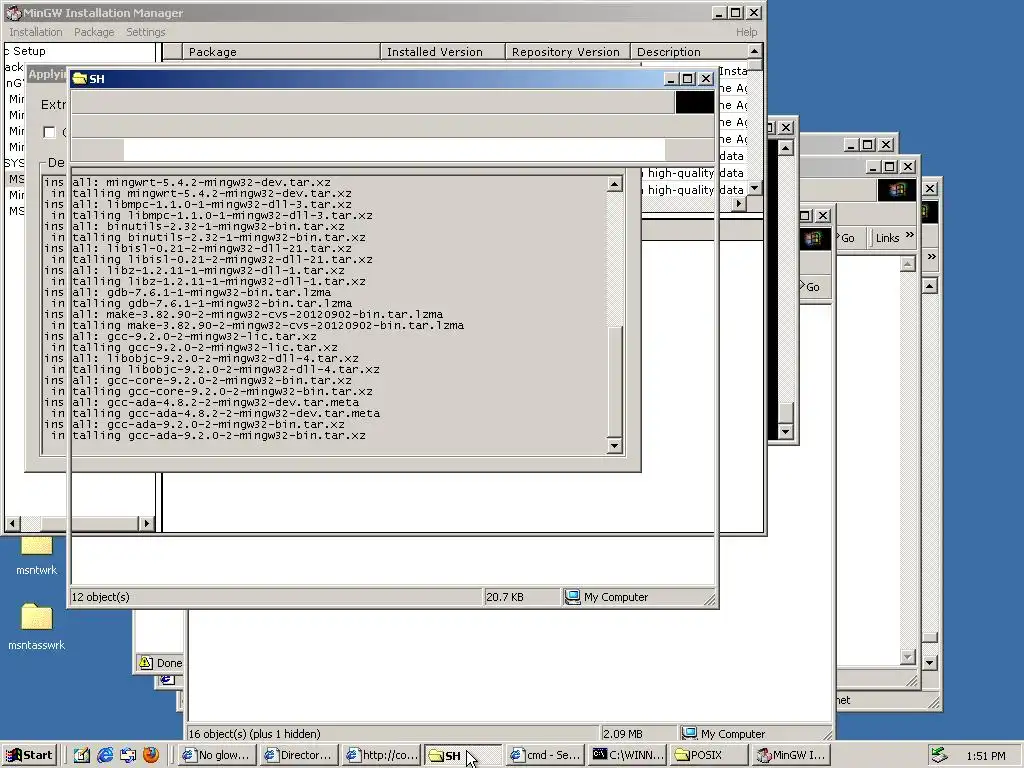Open the Installation menu
The image size is (1024, 768).
(x=36, y=32)
